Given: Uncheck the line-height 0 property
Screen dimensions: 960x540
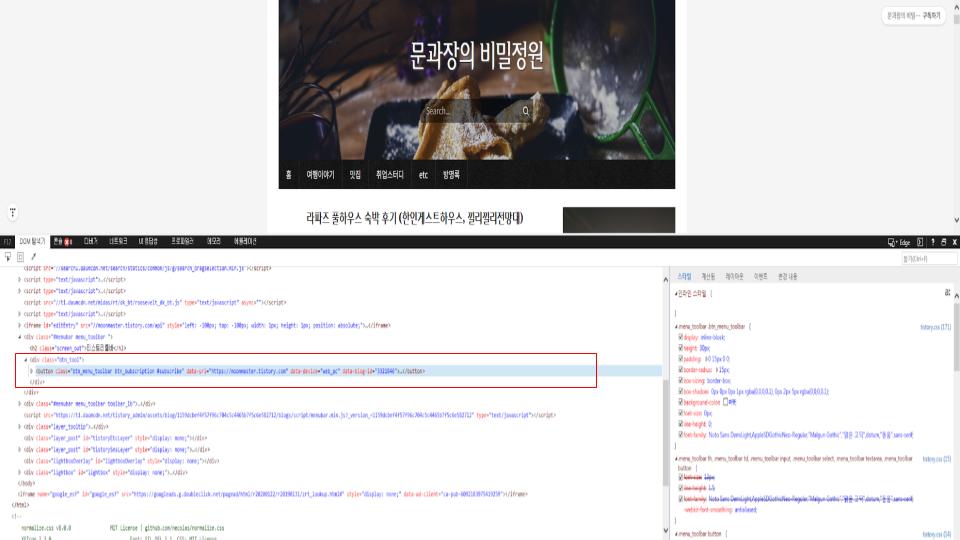Looking at the screenshot, I should pyautogui.click(x=680, y=424).
